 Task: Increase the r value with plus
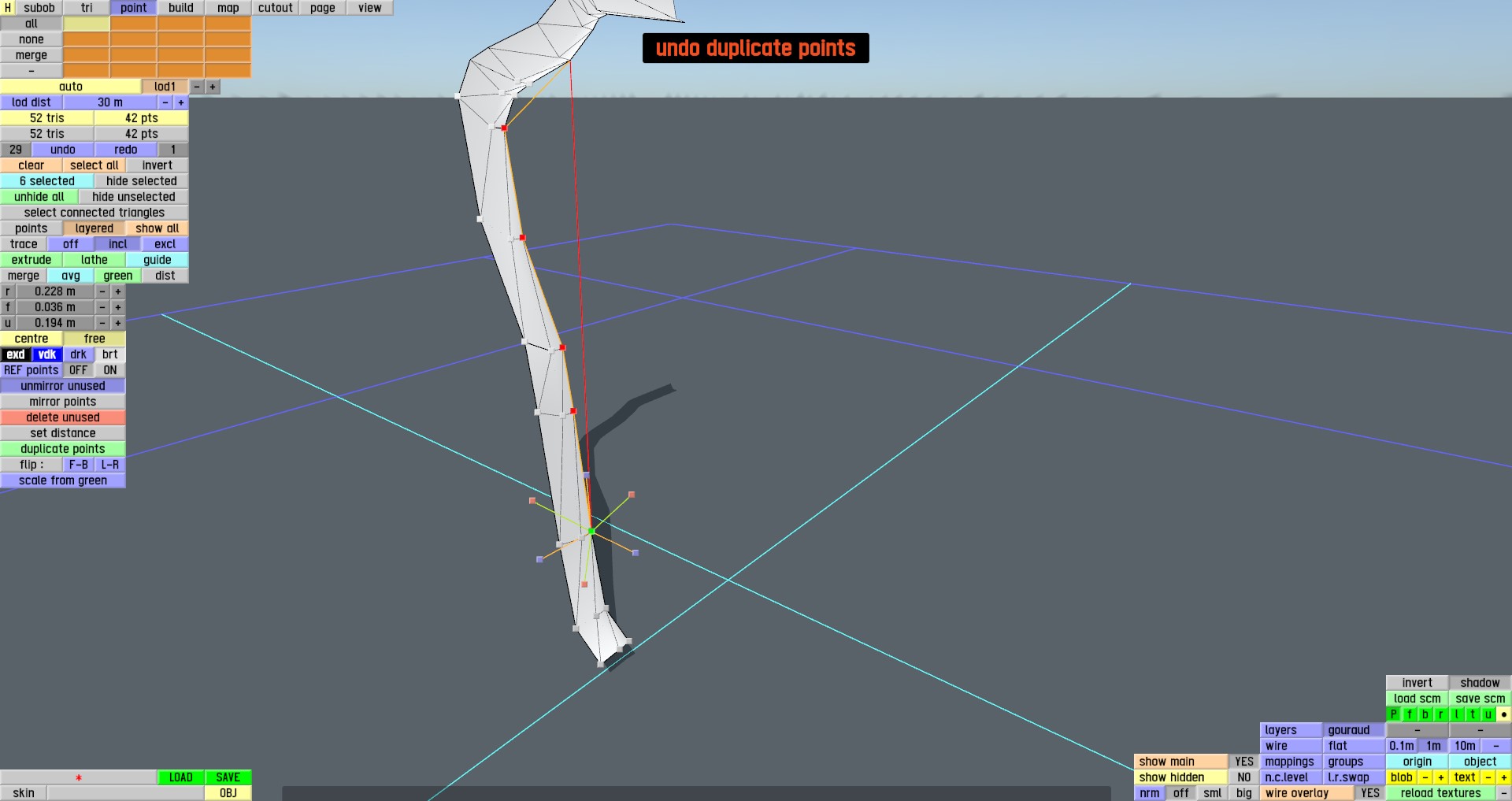(x=118, y=291)
